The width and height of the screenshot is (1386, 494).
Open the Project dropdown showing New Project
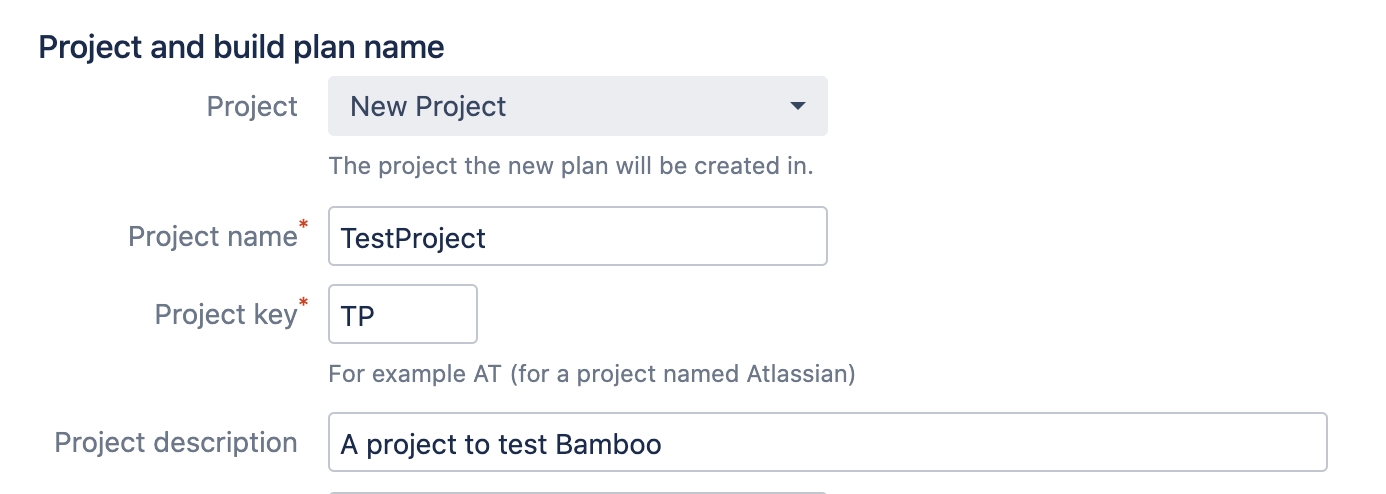tap(577, 106)
